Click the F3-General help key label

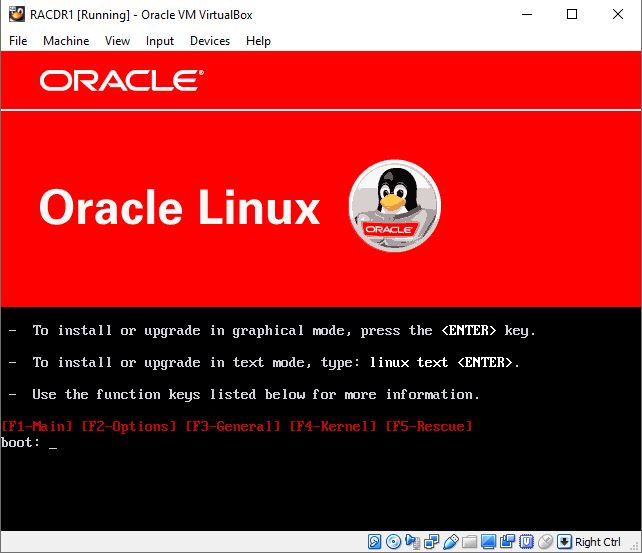[x=233, y=427]
